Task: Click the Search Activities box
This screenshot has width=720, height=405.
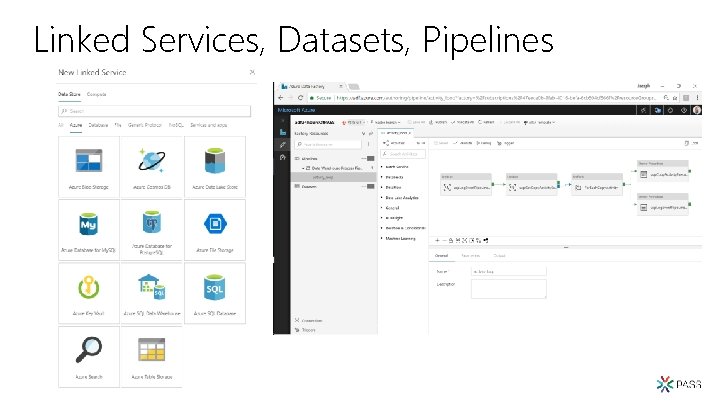Action: click(x=403, y=154)
